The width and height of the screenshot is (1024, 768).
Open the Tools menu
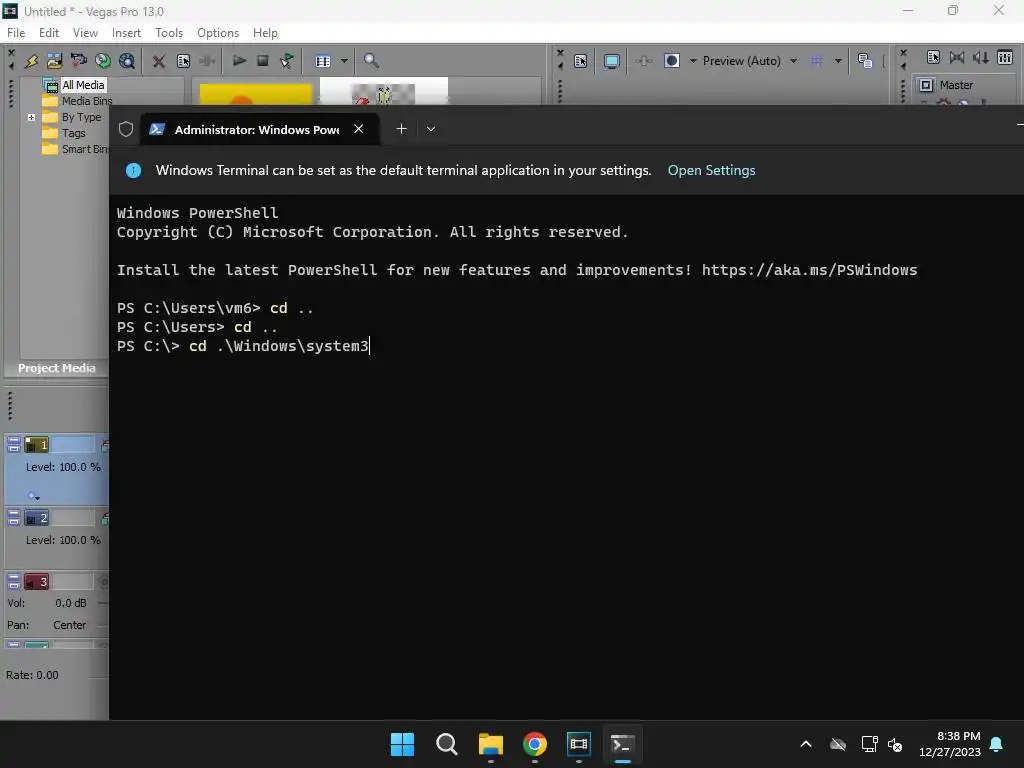[168, 33]
